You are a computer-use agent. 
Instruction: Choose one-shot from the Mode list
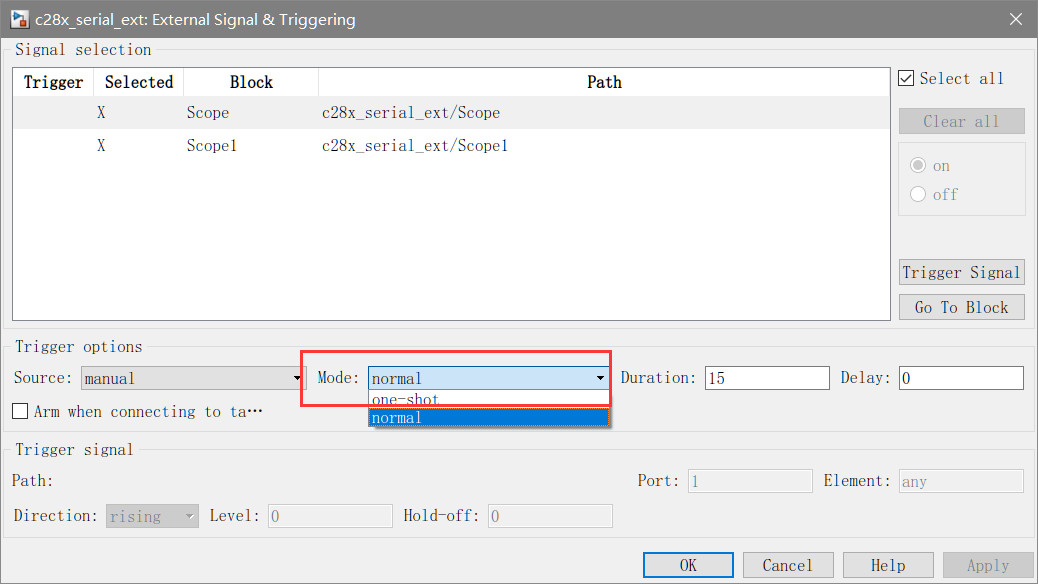tap(489, 399)
